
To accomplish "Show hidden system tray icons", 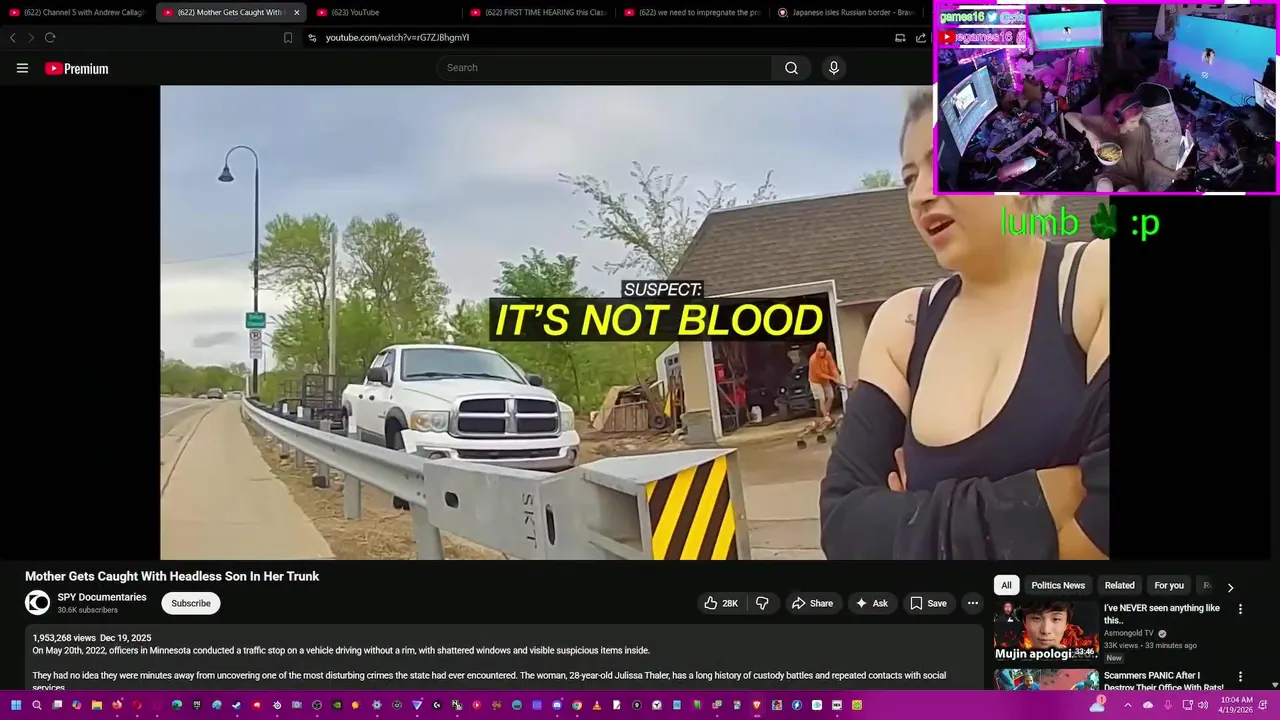I will click(1128, 705).
